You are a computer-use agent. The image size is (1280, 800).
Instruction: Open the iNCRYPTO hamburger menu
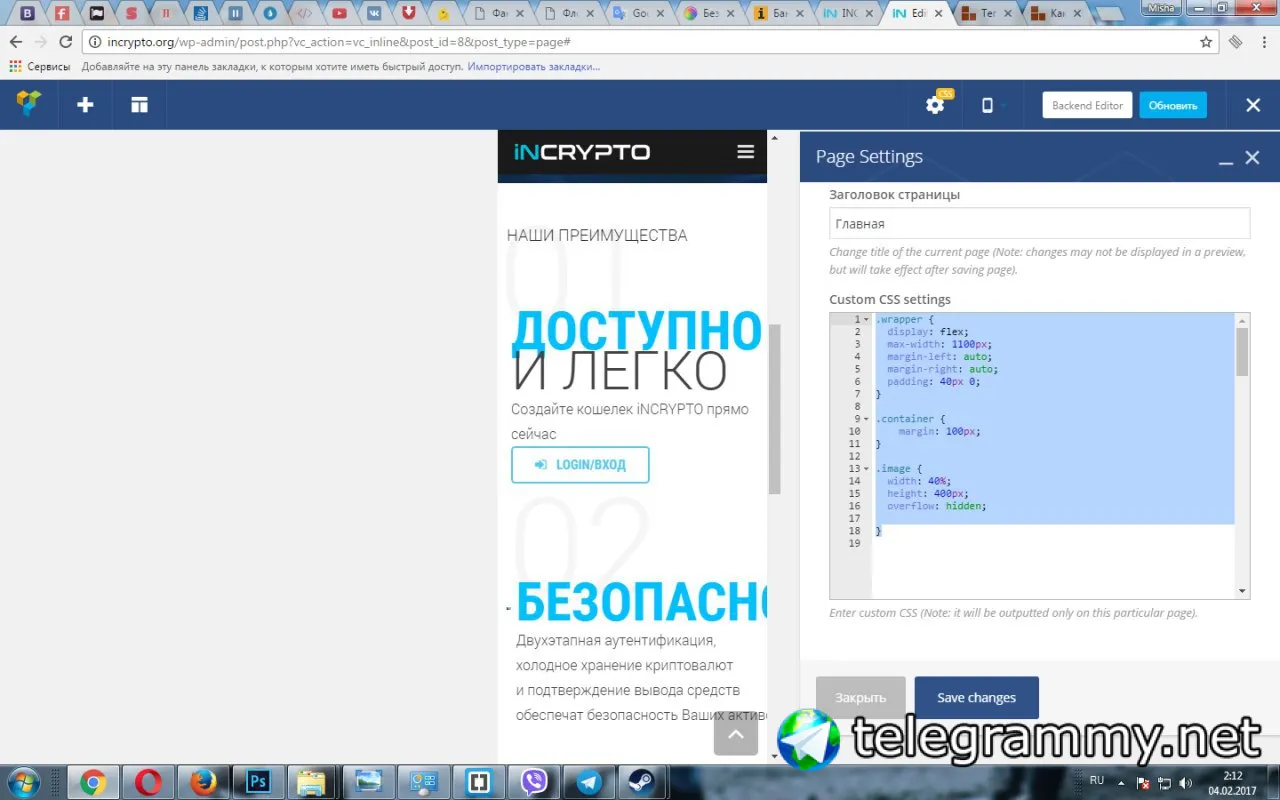point(745,152)
